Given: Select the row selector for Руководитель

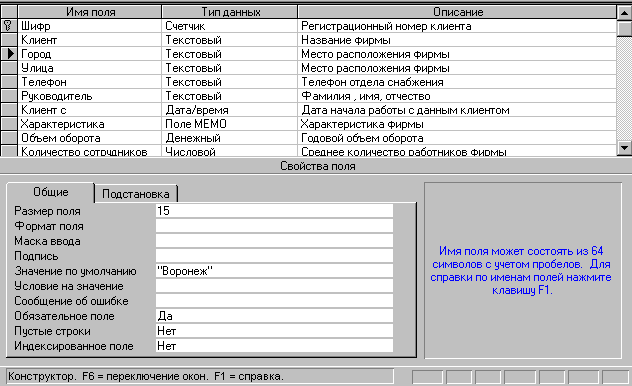Looking at the screenshot, I should point(9,96).
